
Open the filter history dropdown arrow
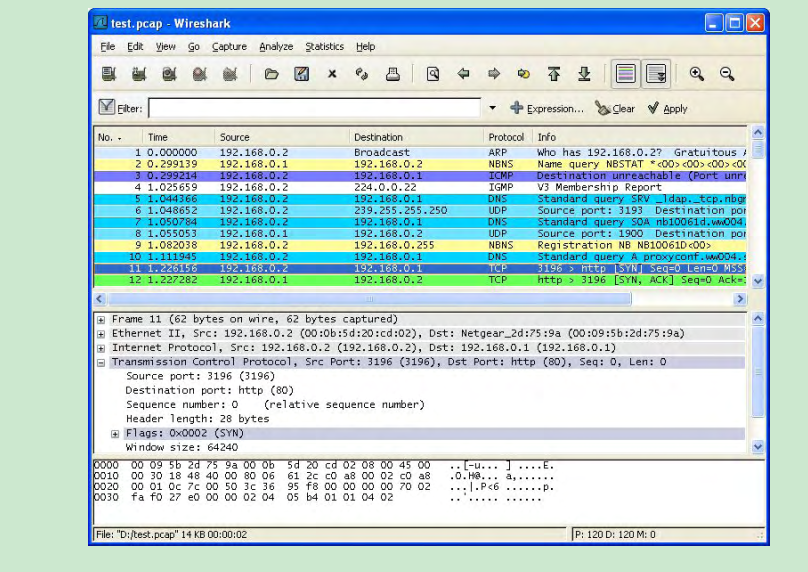pos(493,109)
